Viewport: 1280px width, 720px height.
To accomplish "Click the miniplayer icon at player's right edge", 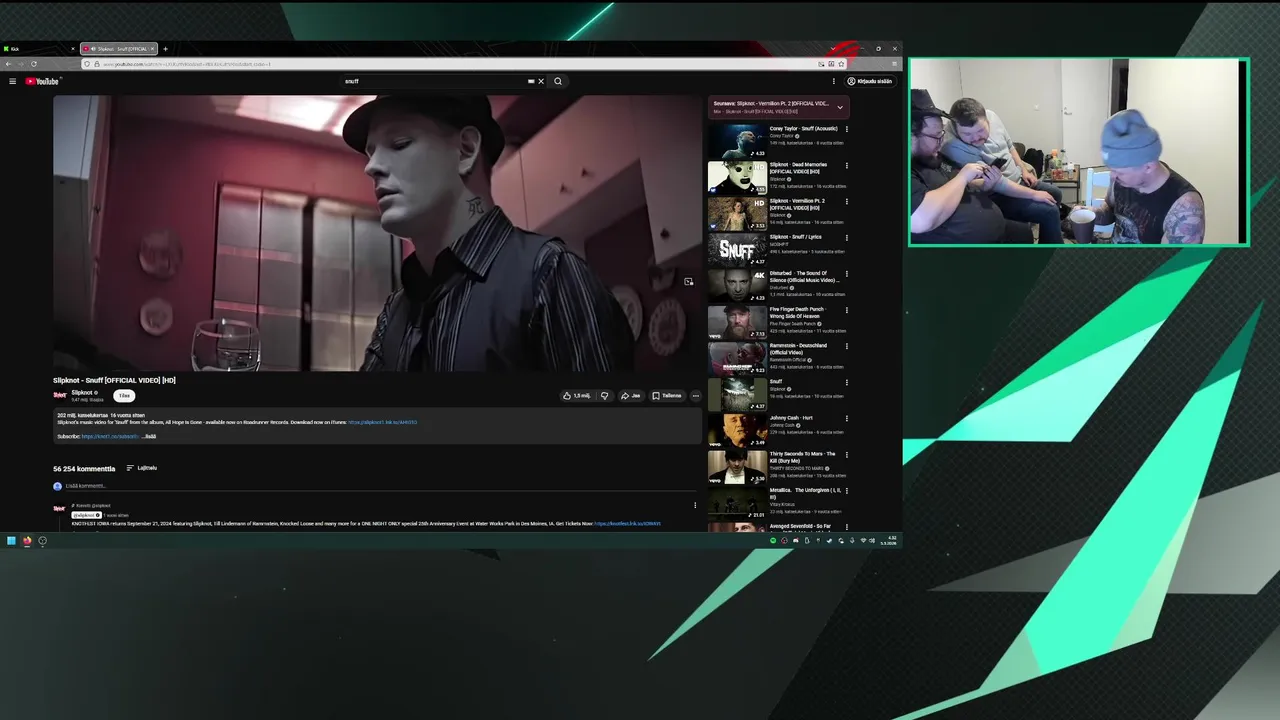I will point(688,282).
